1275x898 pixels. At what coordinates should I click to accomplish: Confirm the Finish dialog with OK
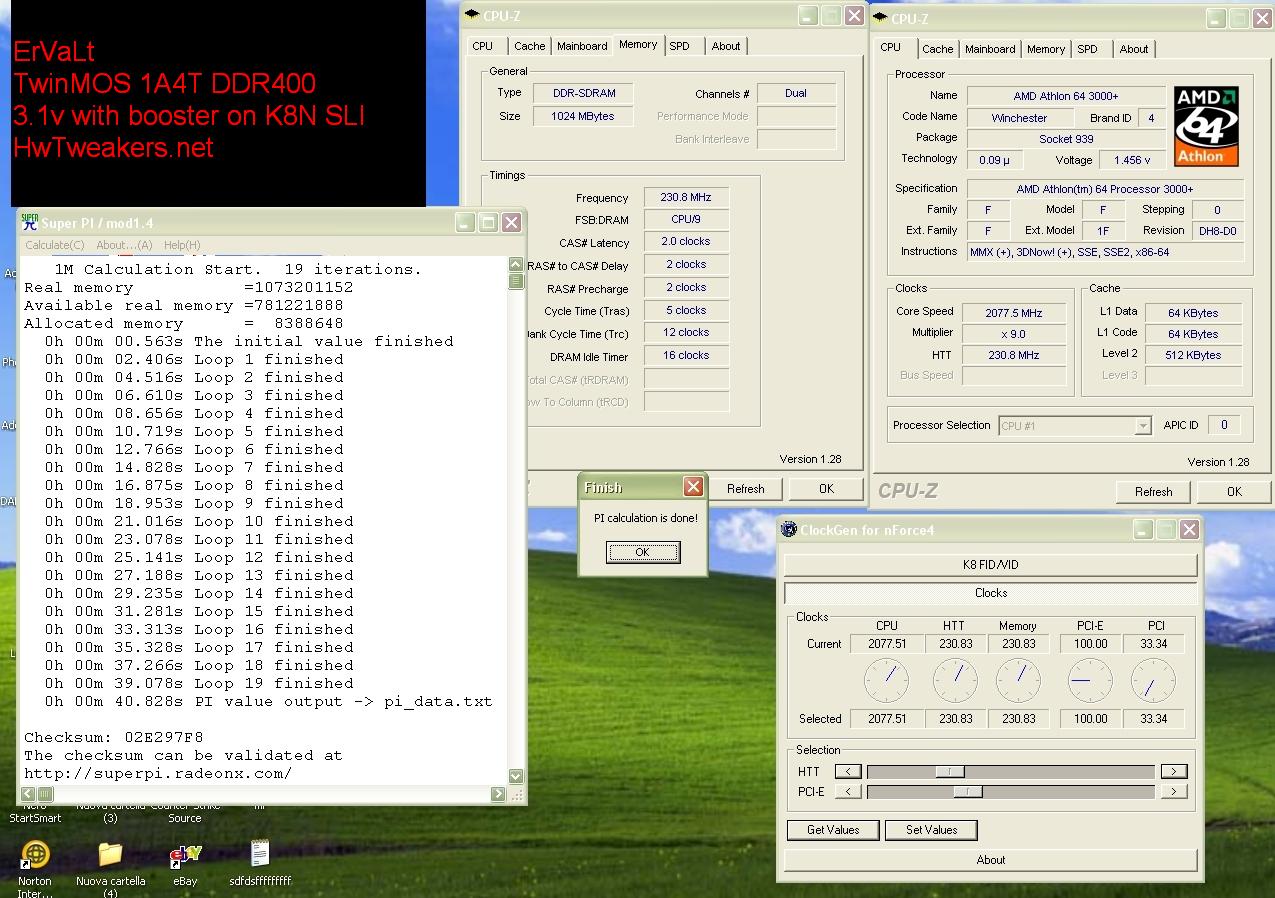pyautogui.click(x=643, y=552)
